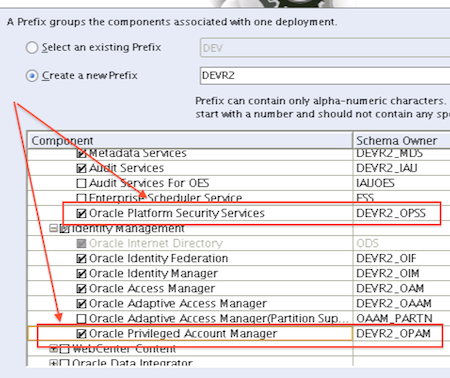Screen dimensions: 450x378
Task: Select the Oracle Adaptive Access Manager row label
Action: click(x=178, y=303)
